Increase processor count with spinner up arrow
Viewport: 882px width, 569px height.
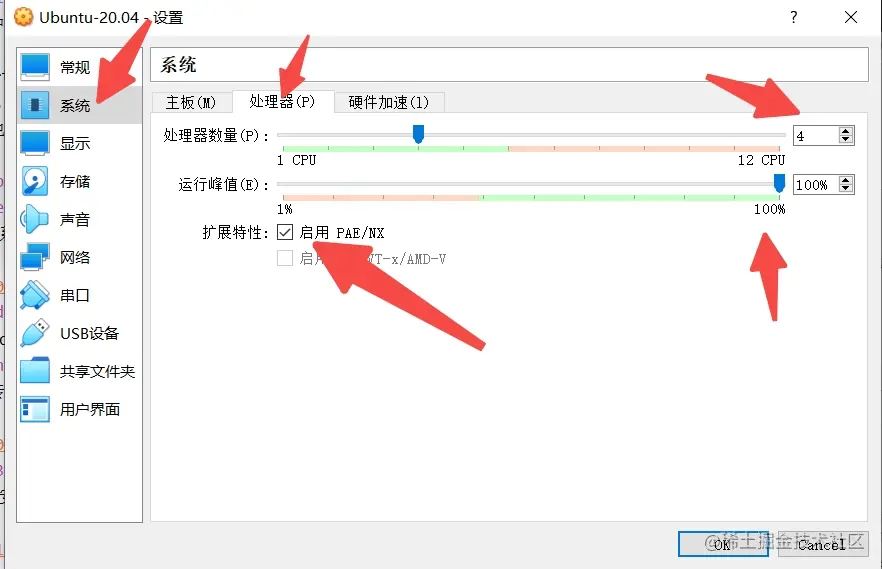[x=845, y=131]
